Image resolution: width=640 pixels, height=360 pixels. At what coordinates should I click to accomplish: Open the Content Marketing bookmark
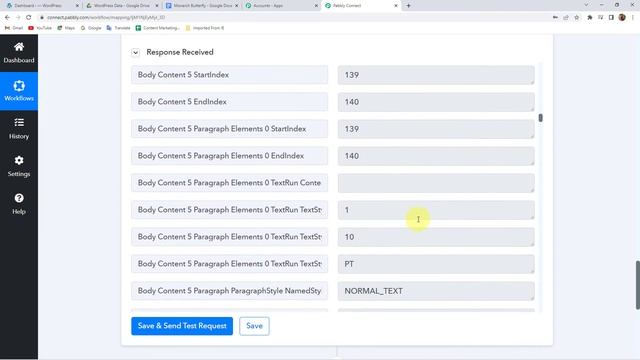tap(158, 28)
